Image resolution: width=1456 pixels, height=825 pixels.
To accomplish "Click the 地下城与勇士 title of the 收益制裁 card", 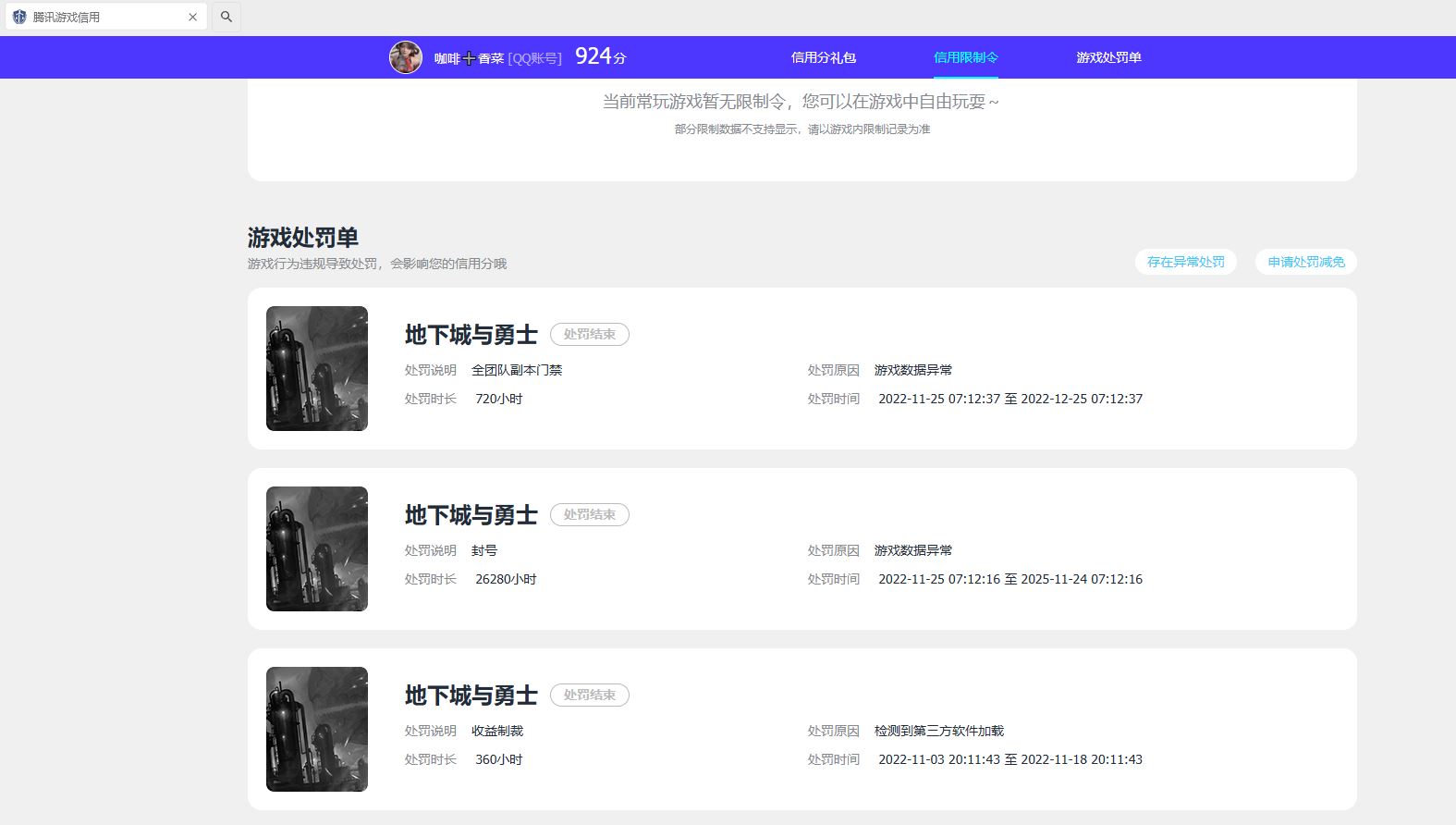I will pyautogui.click(x=471, y=695).
